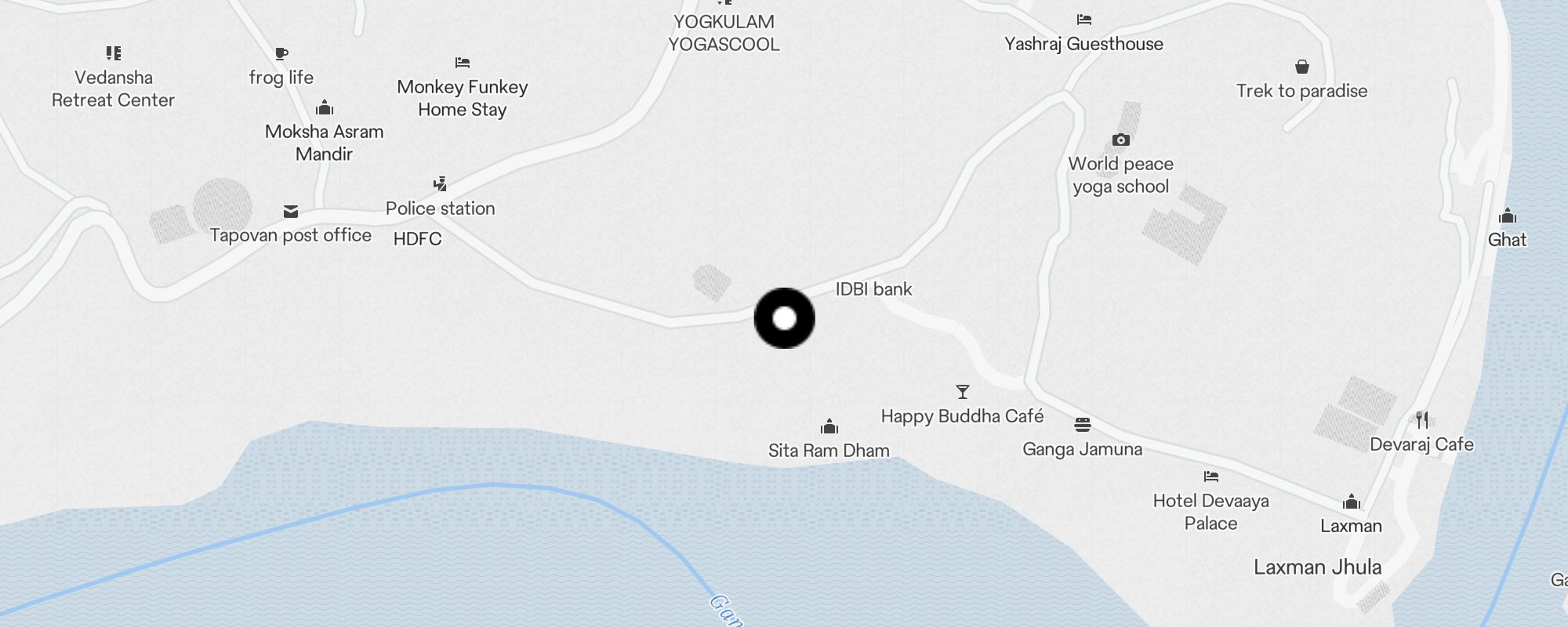Screen dimensions: 1568x627
Task: Open the Vedansha Retreat Center icon
Action: [114, 53]
